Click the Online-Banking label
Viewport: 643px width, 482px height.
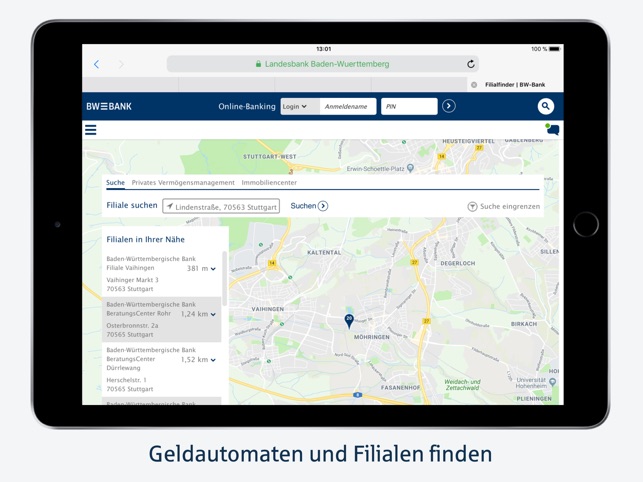click(x=247, y=106)
